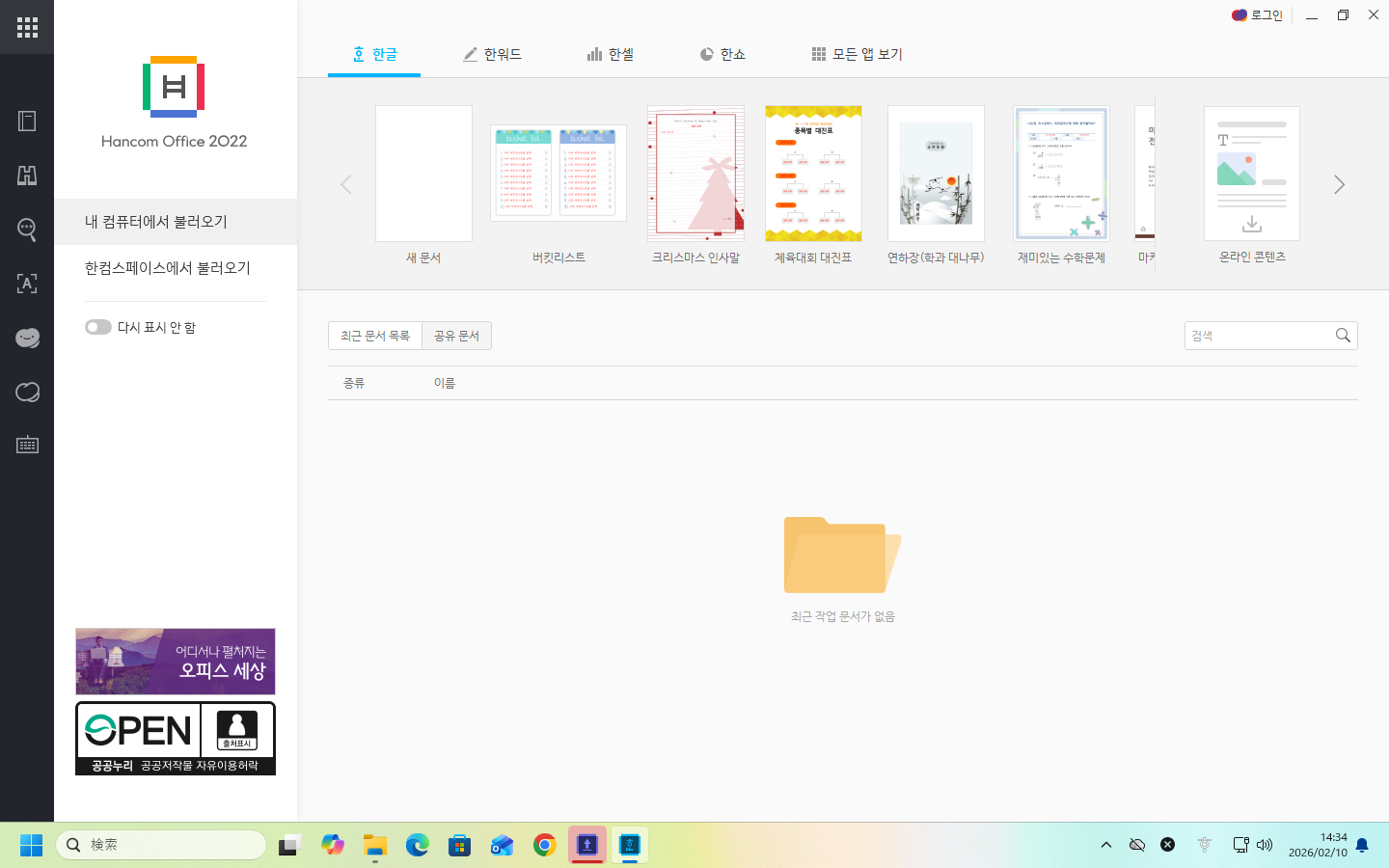
Task: Click the bracketed letter A sidebar icon
Action: 27,284
